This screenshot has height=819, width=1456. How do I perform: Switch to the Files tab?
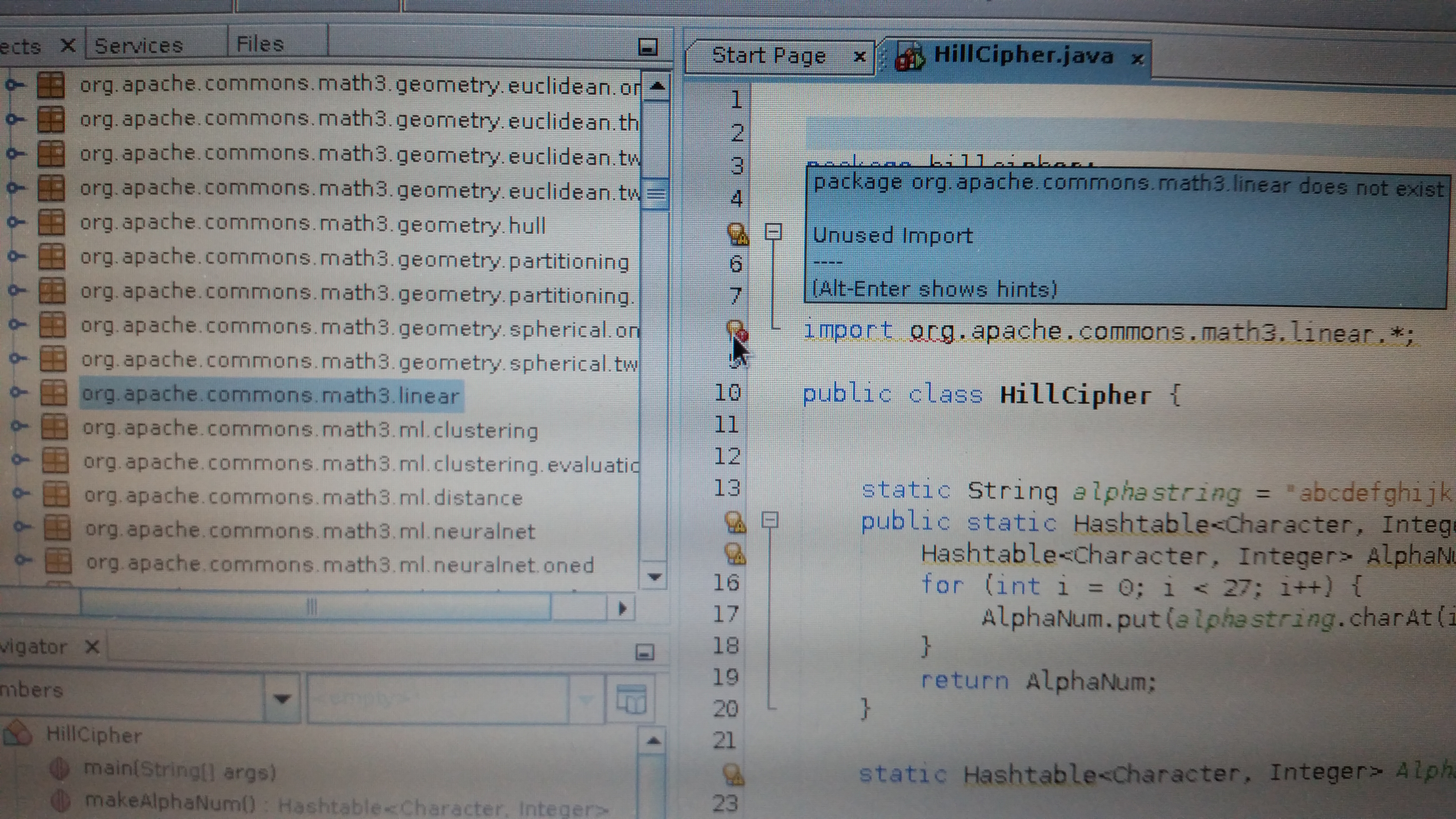point(260,44)
